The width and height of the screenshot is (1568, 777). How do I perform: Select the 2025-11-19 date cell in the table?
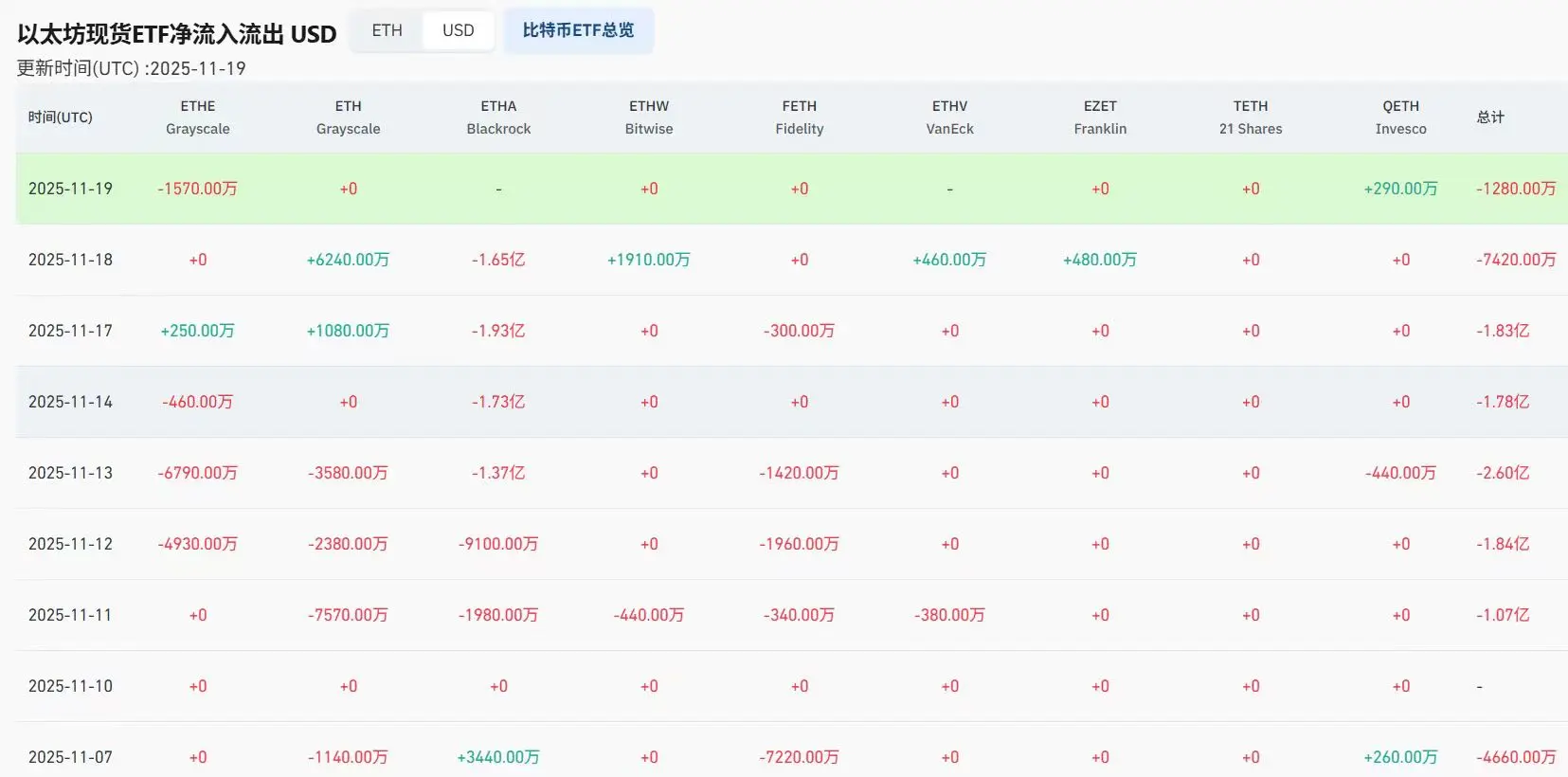tap(70, 189)
